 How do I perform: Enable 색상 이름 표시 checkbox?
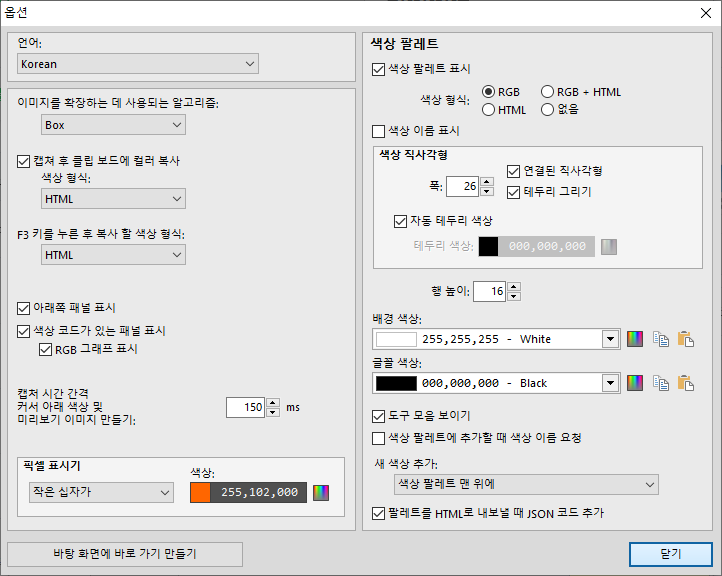pos(378,131)
